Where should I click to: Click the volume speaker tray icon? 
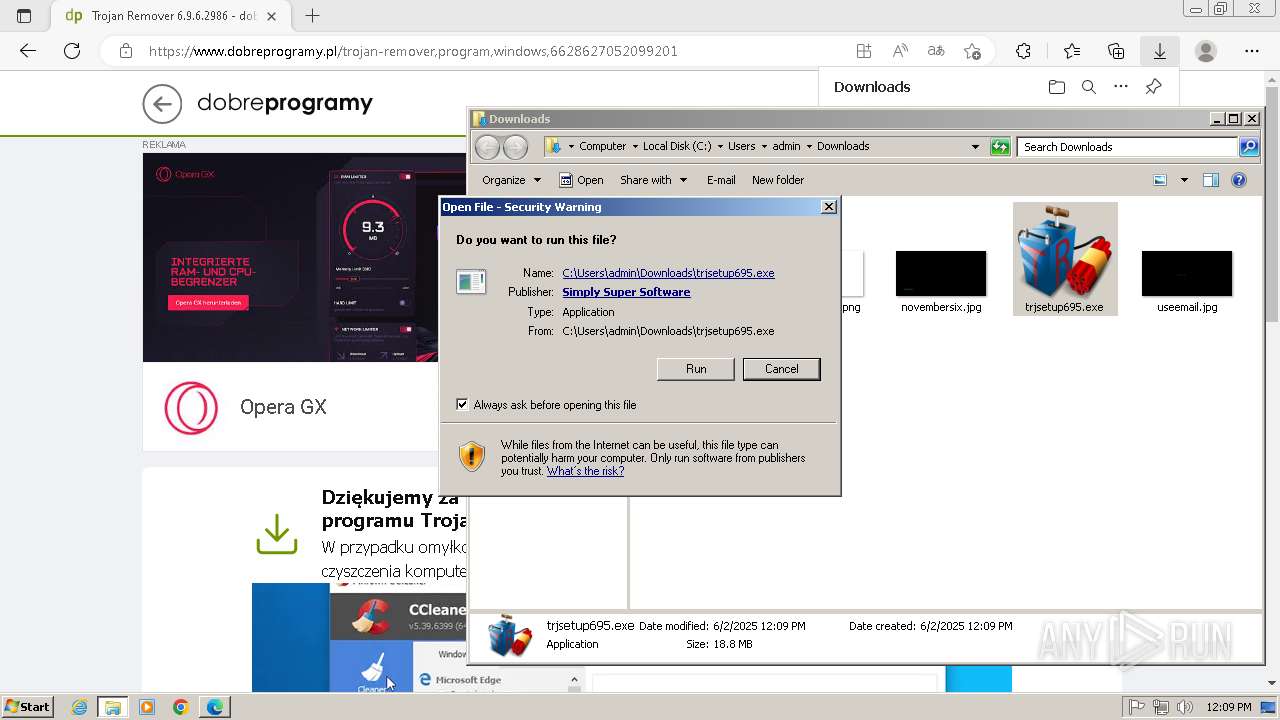click(x=1184, y=707)
